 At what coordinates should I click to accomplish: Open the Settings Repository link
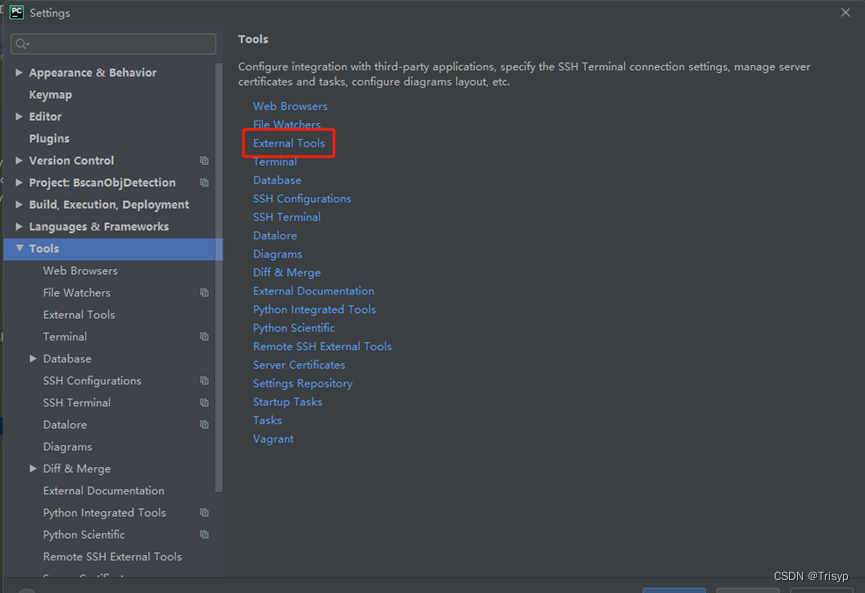303,384
